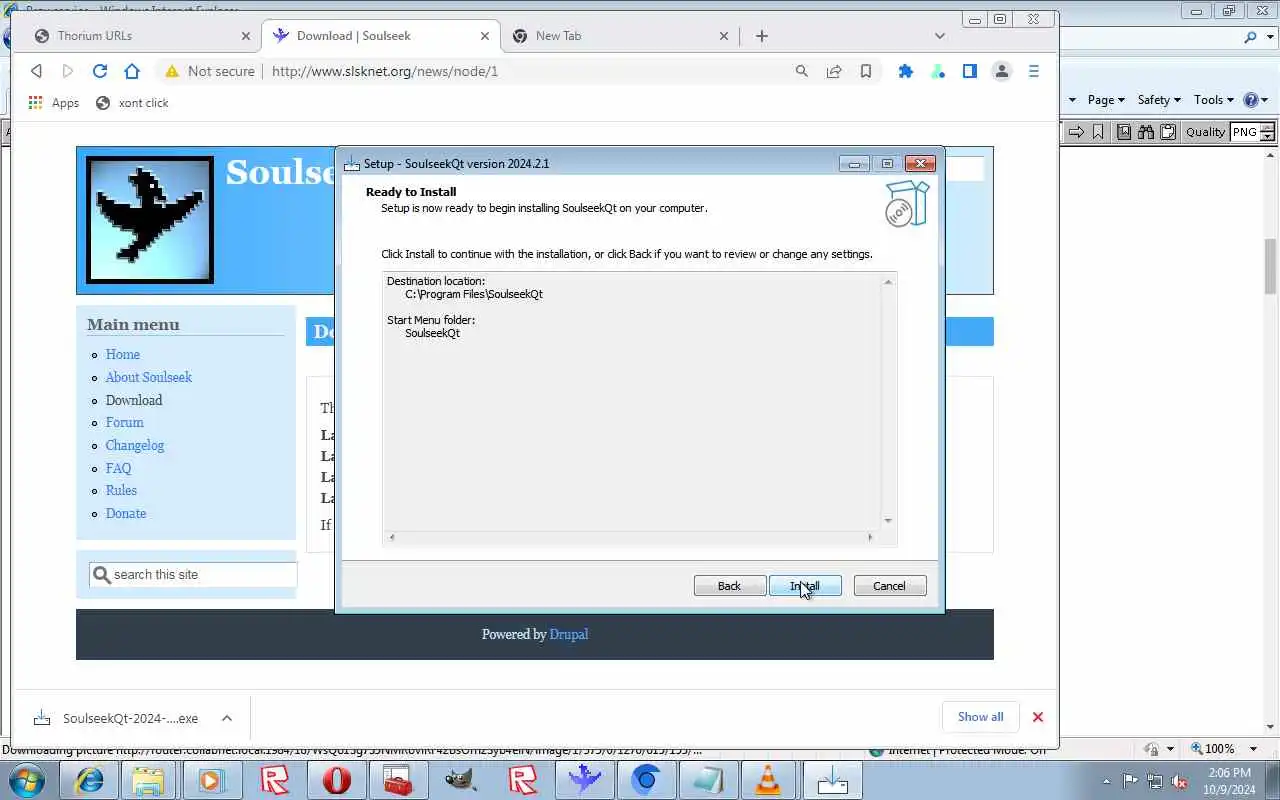The height and width of the screenshot is (800, 1280).
Task: Click the Drupal link in footer
Action: pyautogui.click(x=569, y=635)
